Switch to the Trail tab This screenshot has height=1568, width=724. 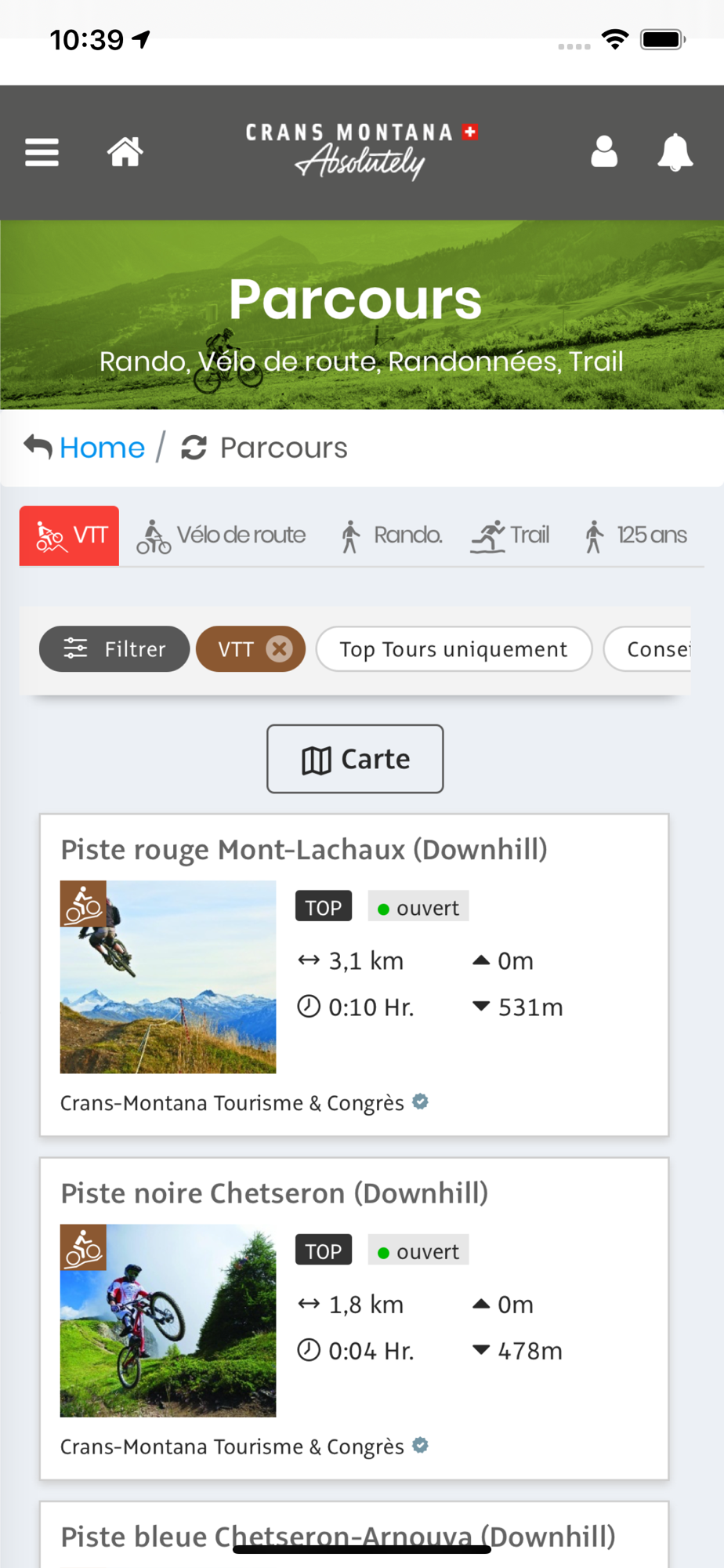click(x=511, y=535)
